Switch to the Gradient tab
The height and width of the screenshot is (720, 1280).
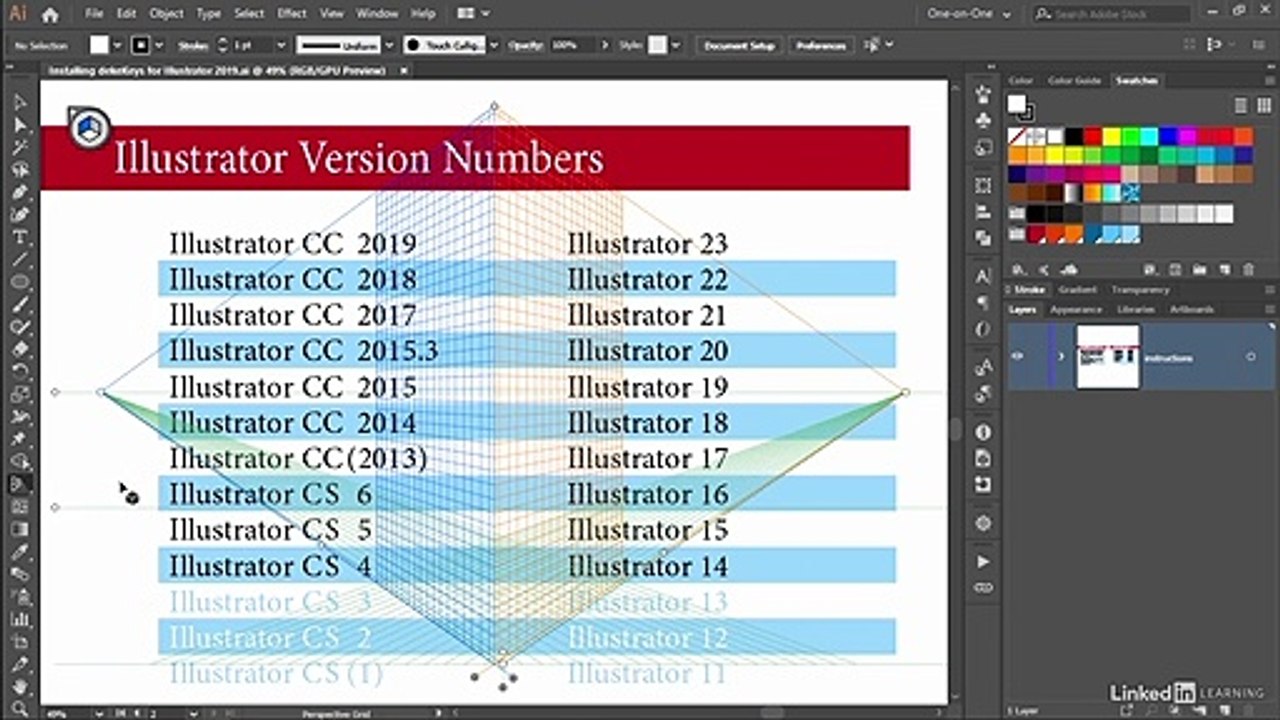[x=1077, y=290]
